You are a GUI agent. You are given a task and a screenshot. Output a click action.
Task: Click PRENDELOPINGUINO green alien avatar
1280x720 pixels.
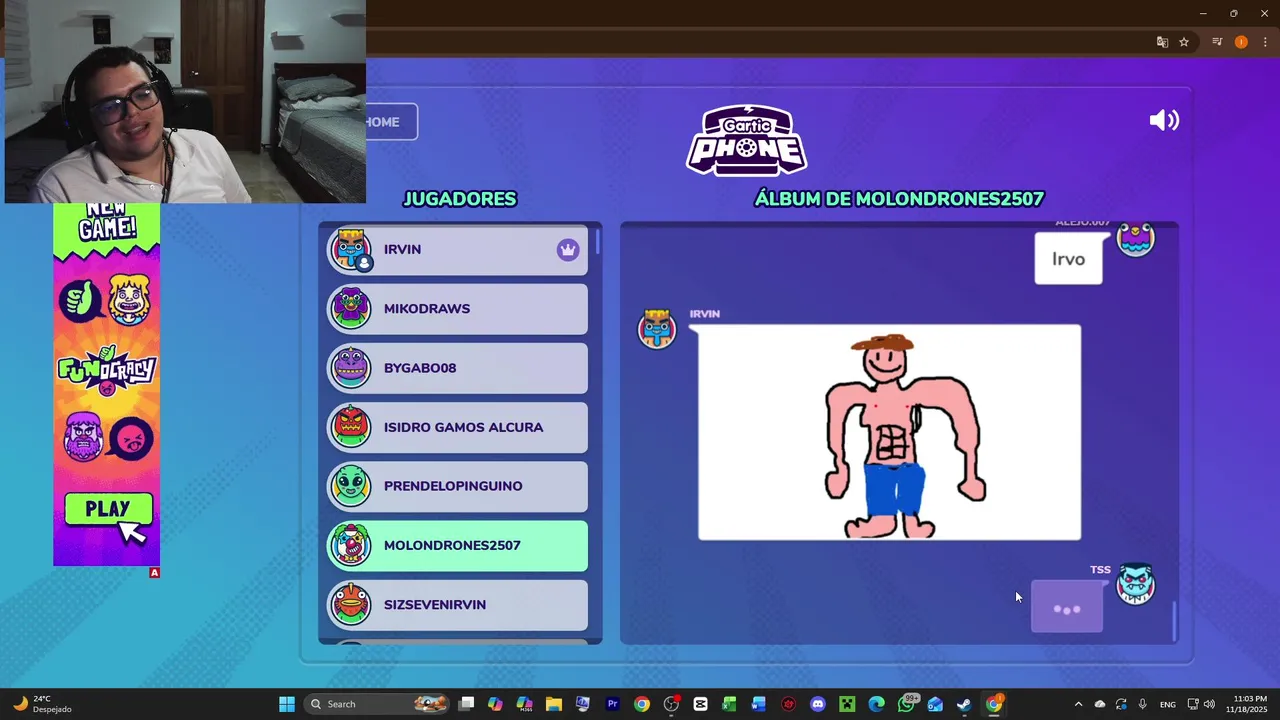[x=351, y=486]
